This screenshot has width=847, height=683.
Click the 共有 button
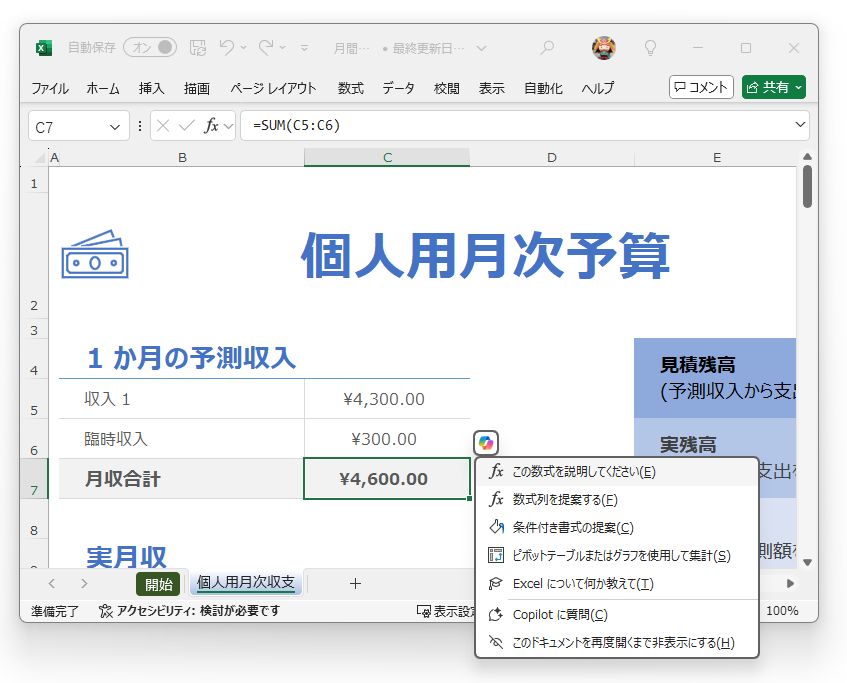[771, 87]
